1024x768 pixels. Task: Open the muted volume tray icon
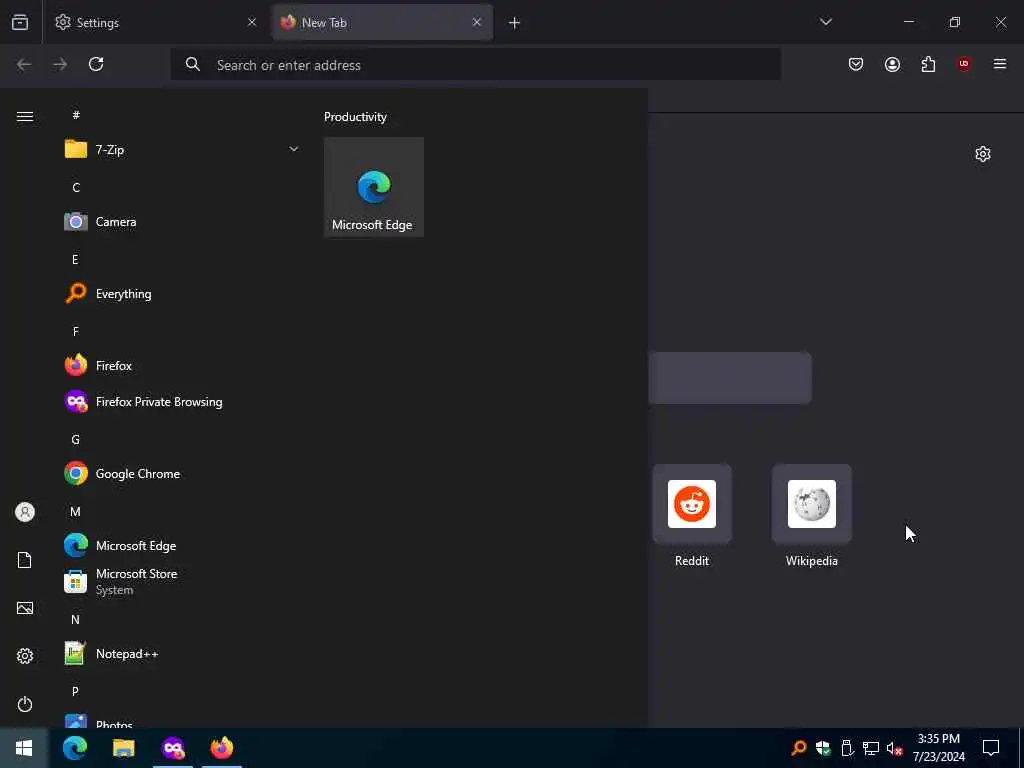[x=894, y=748]
